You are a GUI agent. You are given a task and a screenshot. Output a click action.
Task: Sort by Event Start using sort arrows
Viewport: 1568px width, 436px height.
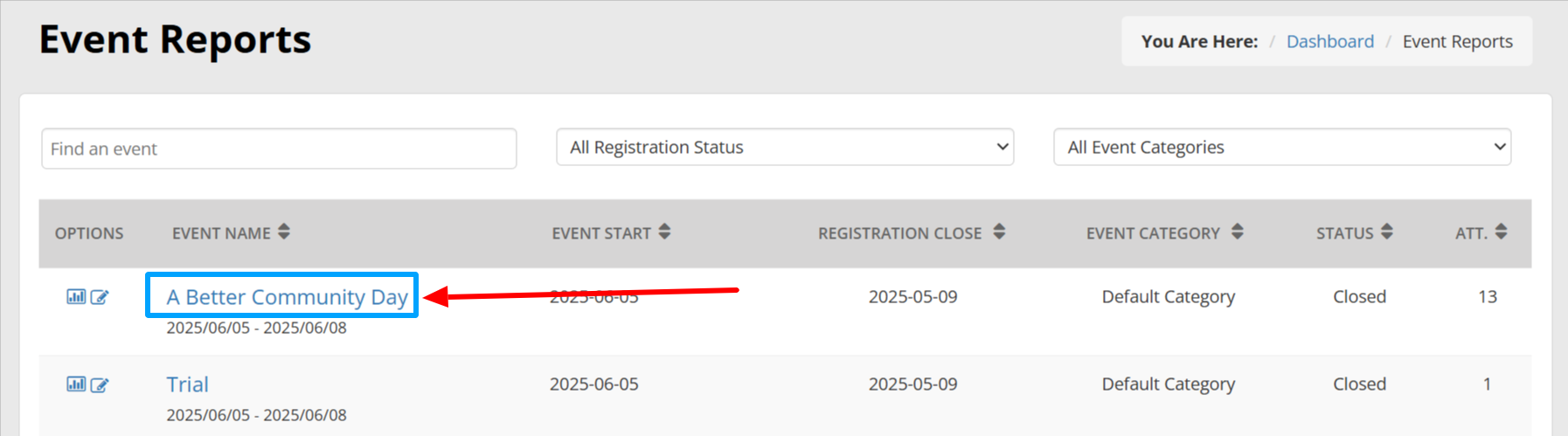pyautogui.click(x=665, y=232)
